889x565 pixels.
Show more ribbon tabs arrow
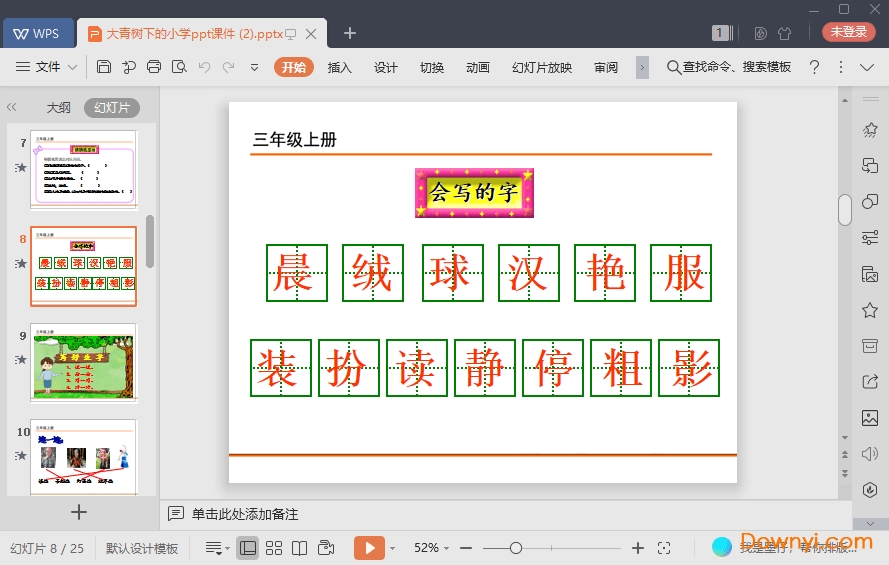[642, 67]
